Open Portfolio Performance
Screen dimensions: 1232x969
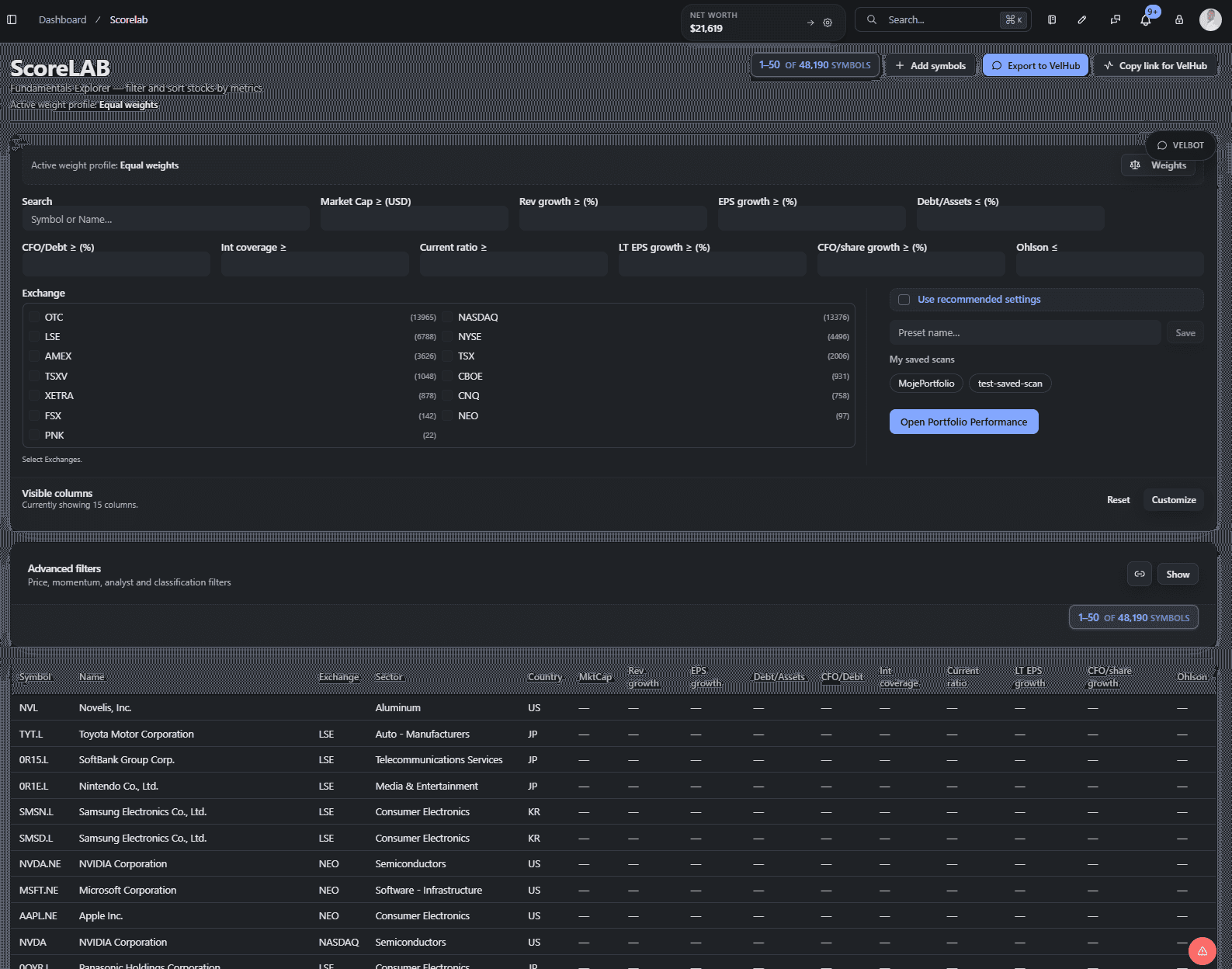[x=963, y=422]
